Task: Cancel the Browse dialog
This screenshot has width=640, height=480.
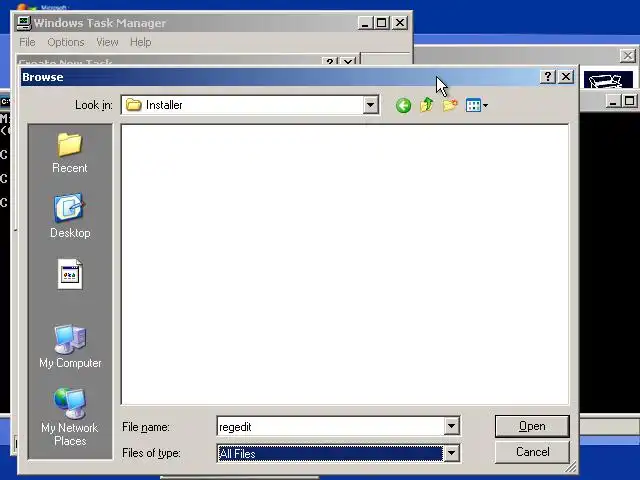Action: coord(532,452)
